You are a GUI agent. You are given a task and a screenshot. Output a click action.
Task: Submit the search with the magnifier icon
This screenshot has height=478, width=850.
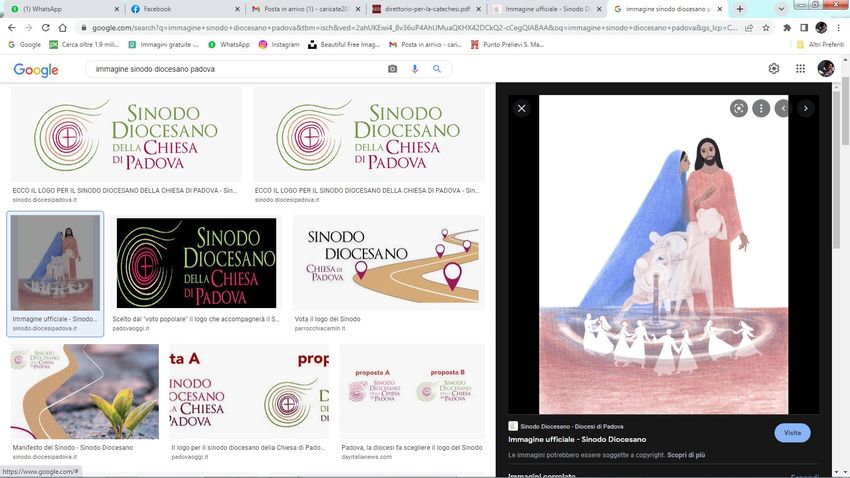tap(437, 69)
